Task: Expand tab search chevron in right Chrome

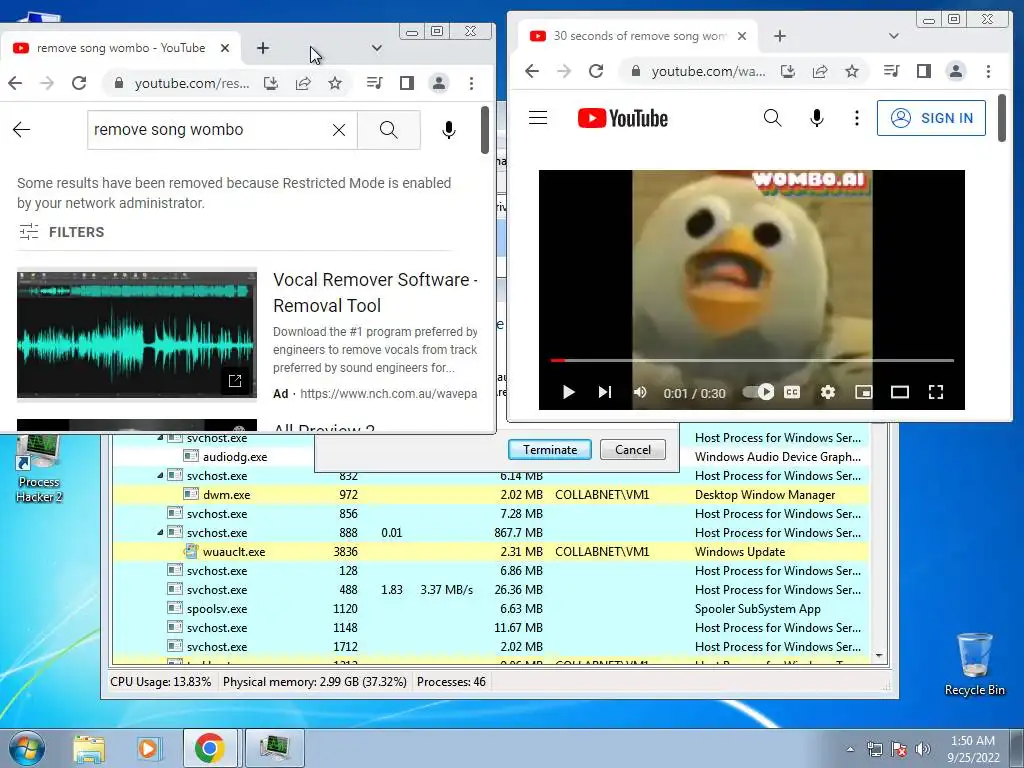Action: 893,36
